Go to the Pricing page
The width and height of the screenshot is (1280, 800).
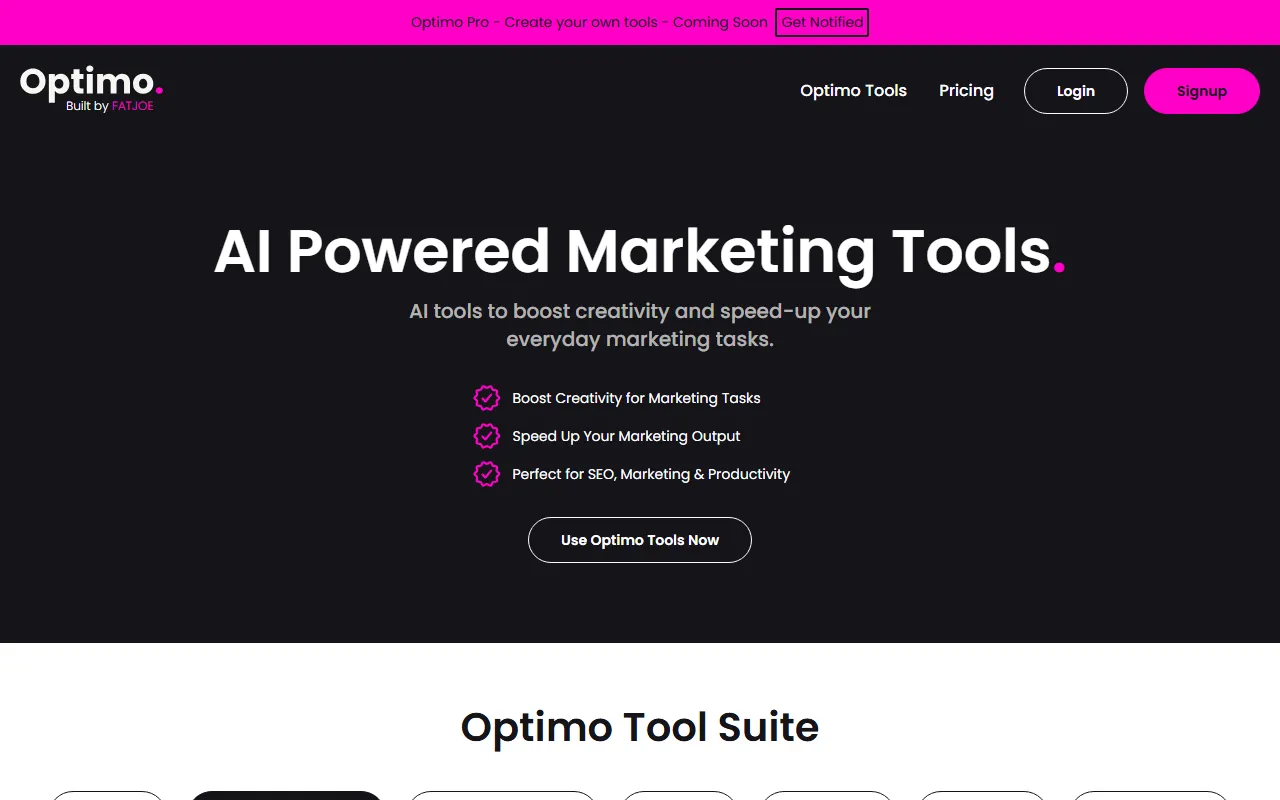click(x=966, y=91)
